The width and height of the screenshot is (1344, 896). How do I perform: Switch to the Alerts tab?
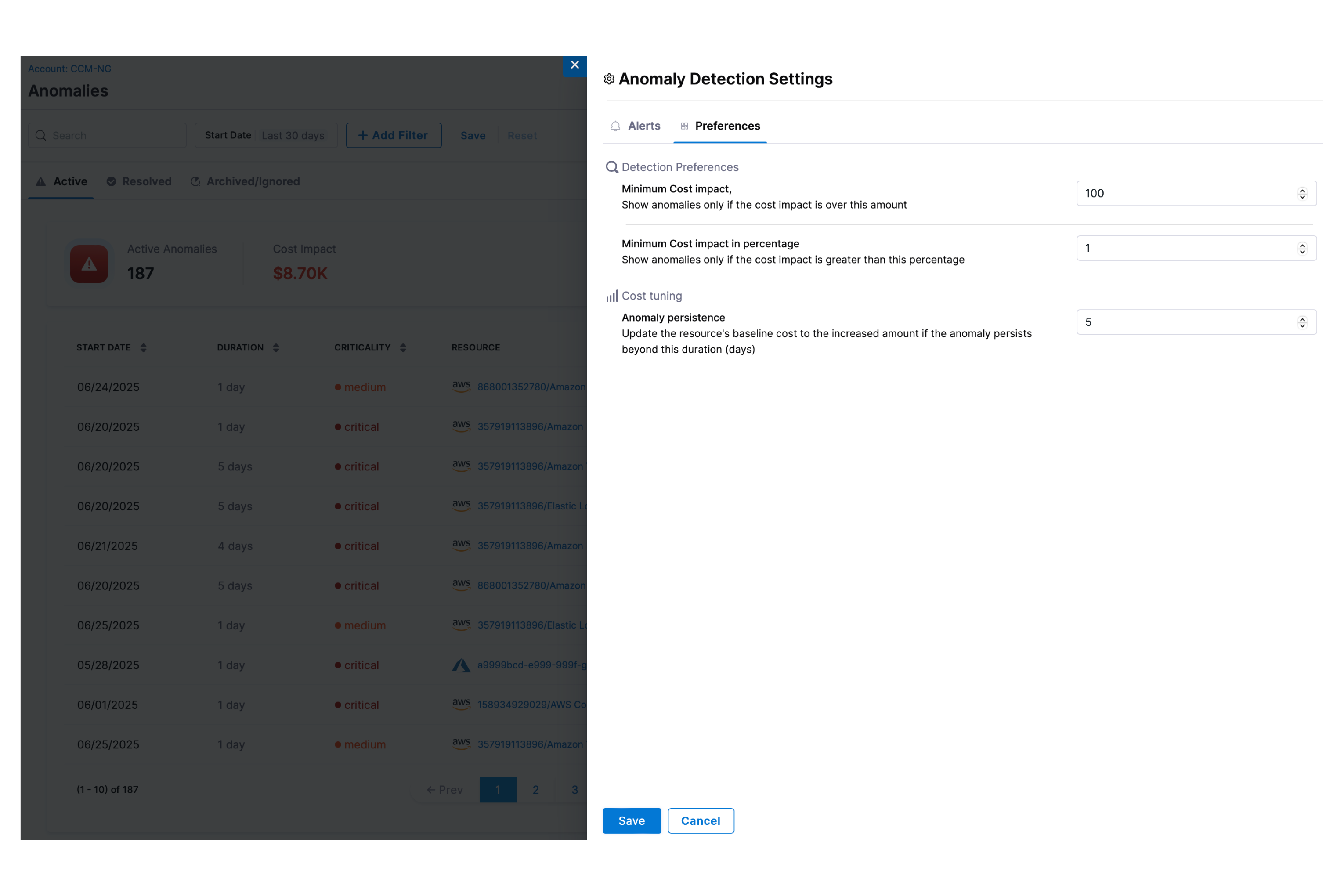pyautogui.click(x=643, y=126)
